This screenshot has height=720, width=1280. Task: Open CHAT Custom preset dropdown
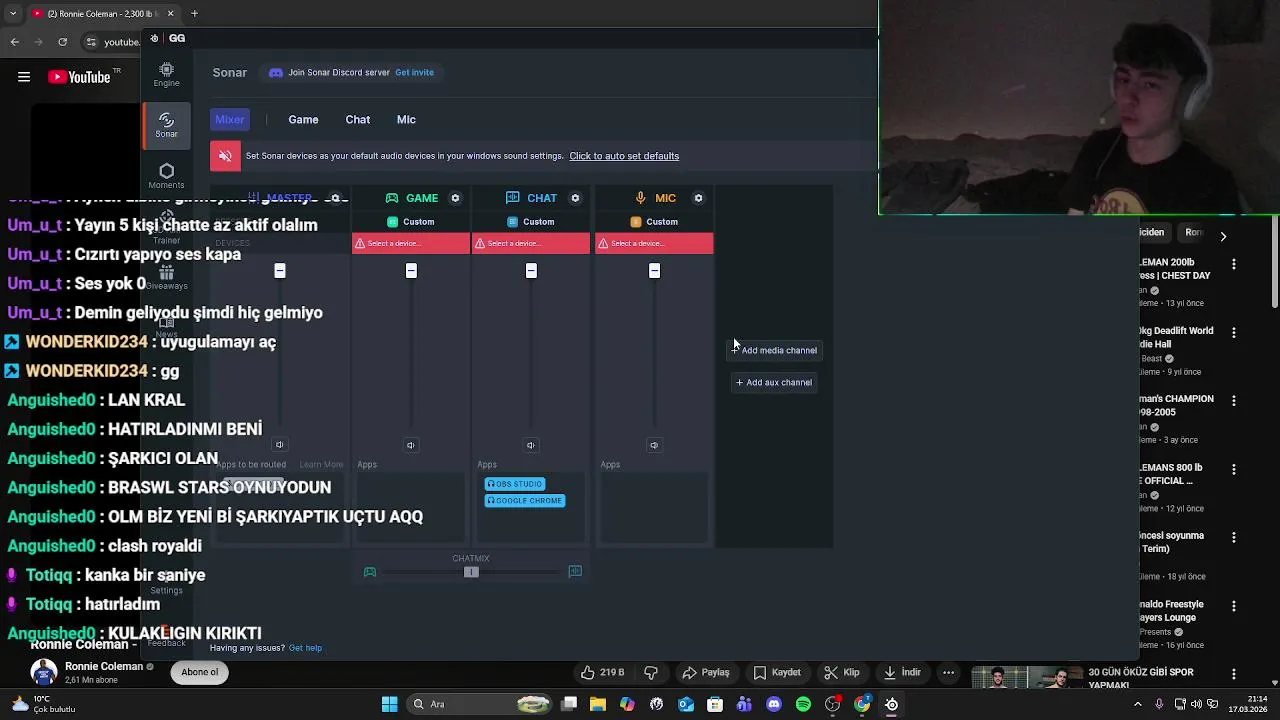[531, 222]
